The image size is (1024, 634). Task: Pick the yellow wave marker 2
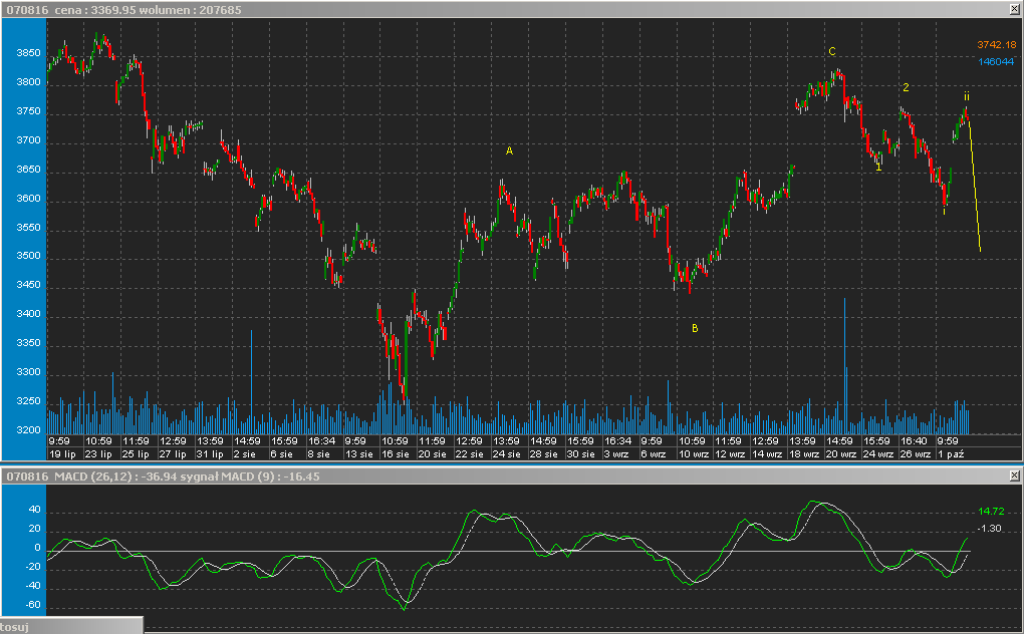point(906,88)
